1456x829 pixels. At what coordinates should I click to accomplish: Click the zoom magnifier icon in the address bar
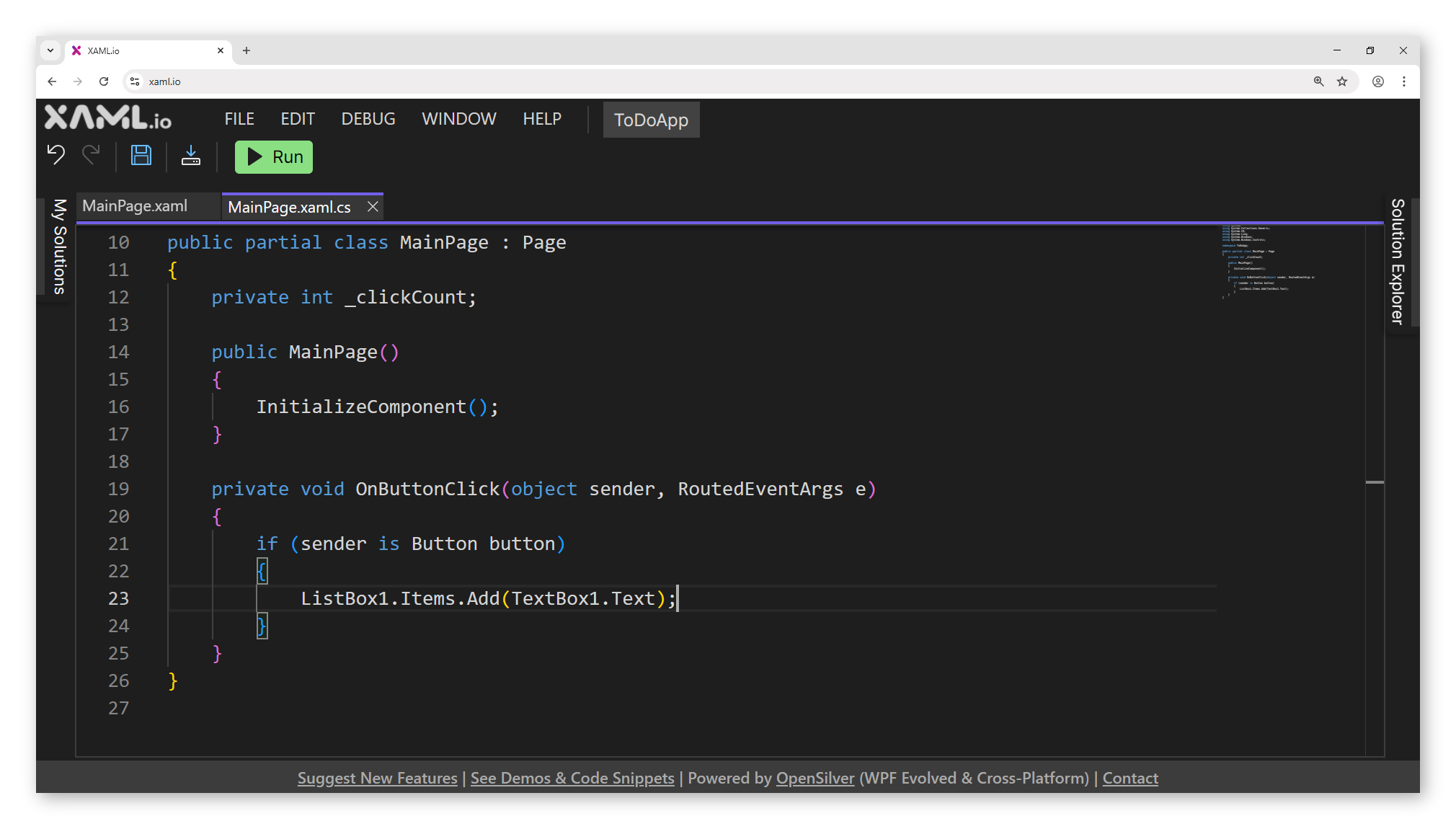click(x=1318, y=81)
